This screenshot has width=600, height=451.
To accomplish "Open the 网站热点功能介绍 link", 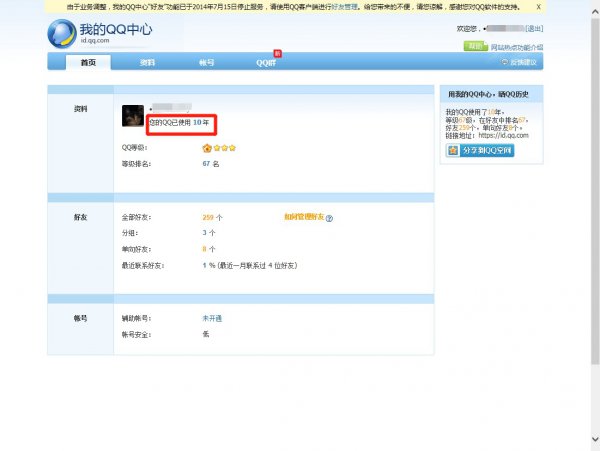I will click(517, 47).
